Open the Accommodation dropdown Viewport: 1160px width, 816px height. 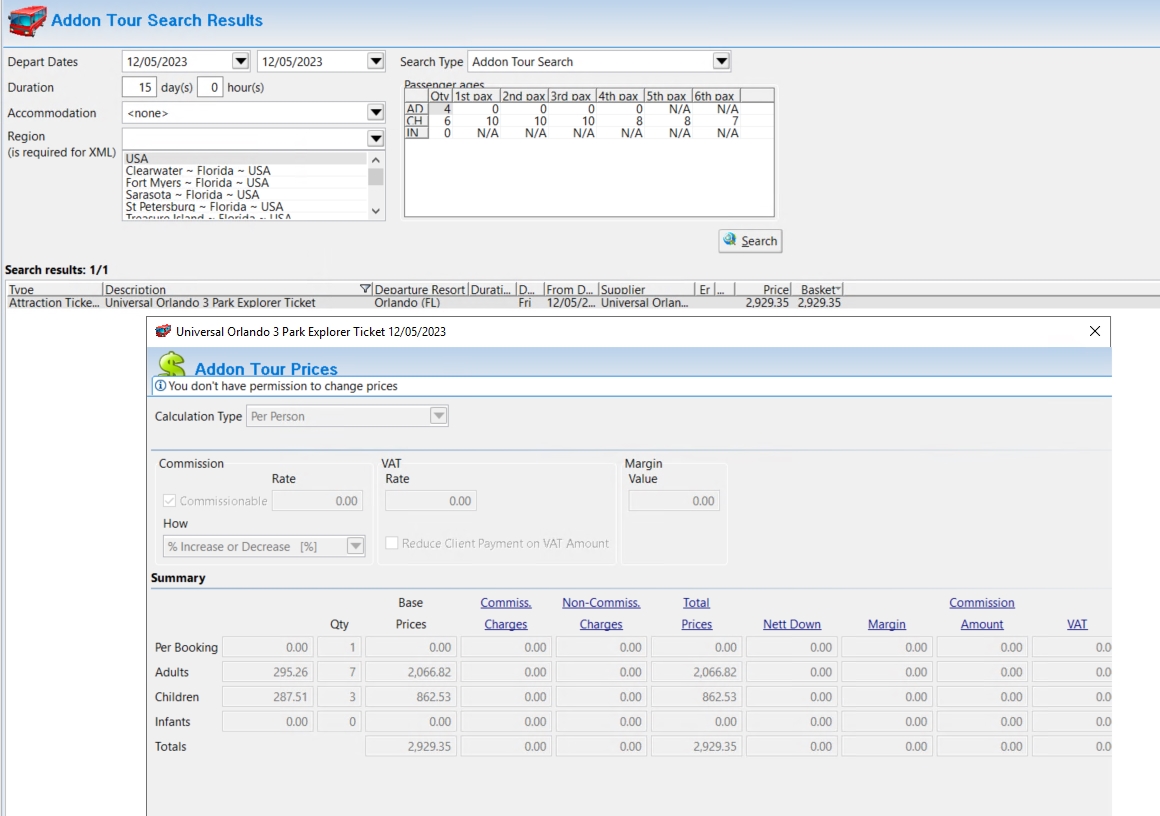pos(376,113)
